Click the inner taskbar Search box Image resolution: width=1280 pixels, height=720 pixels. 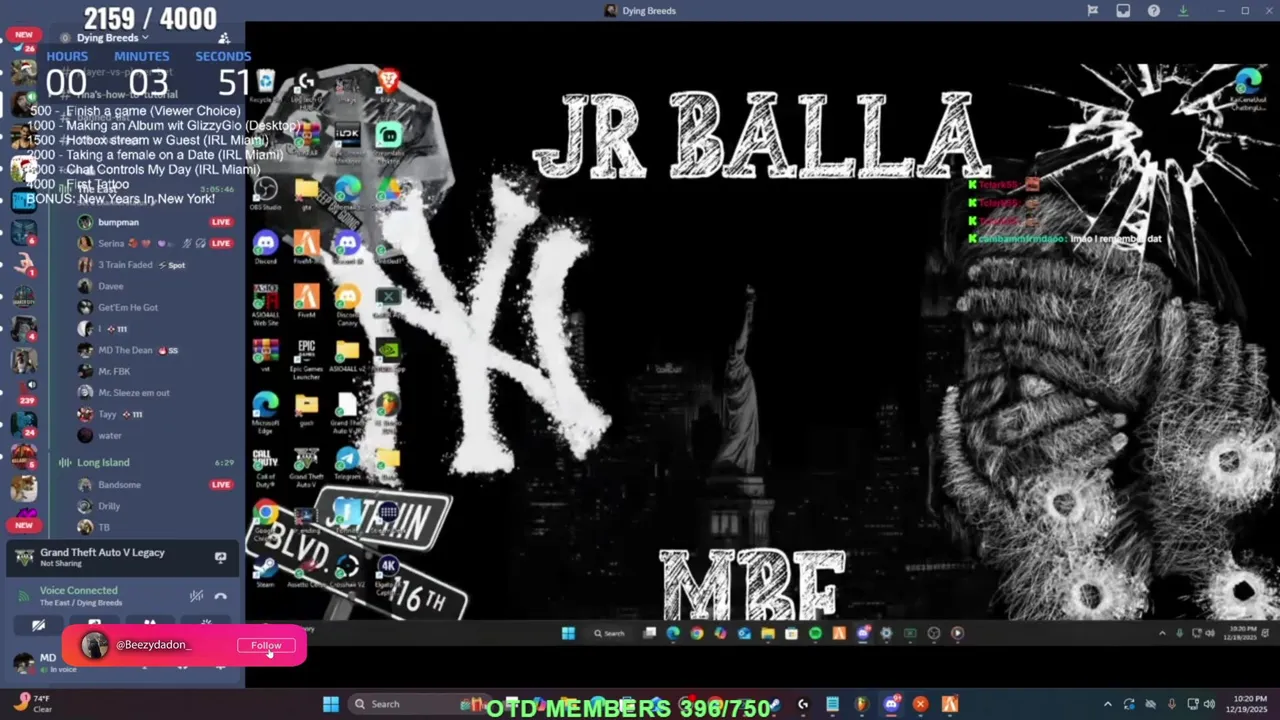(609, 633)
